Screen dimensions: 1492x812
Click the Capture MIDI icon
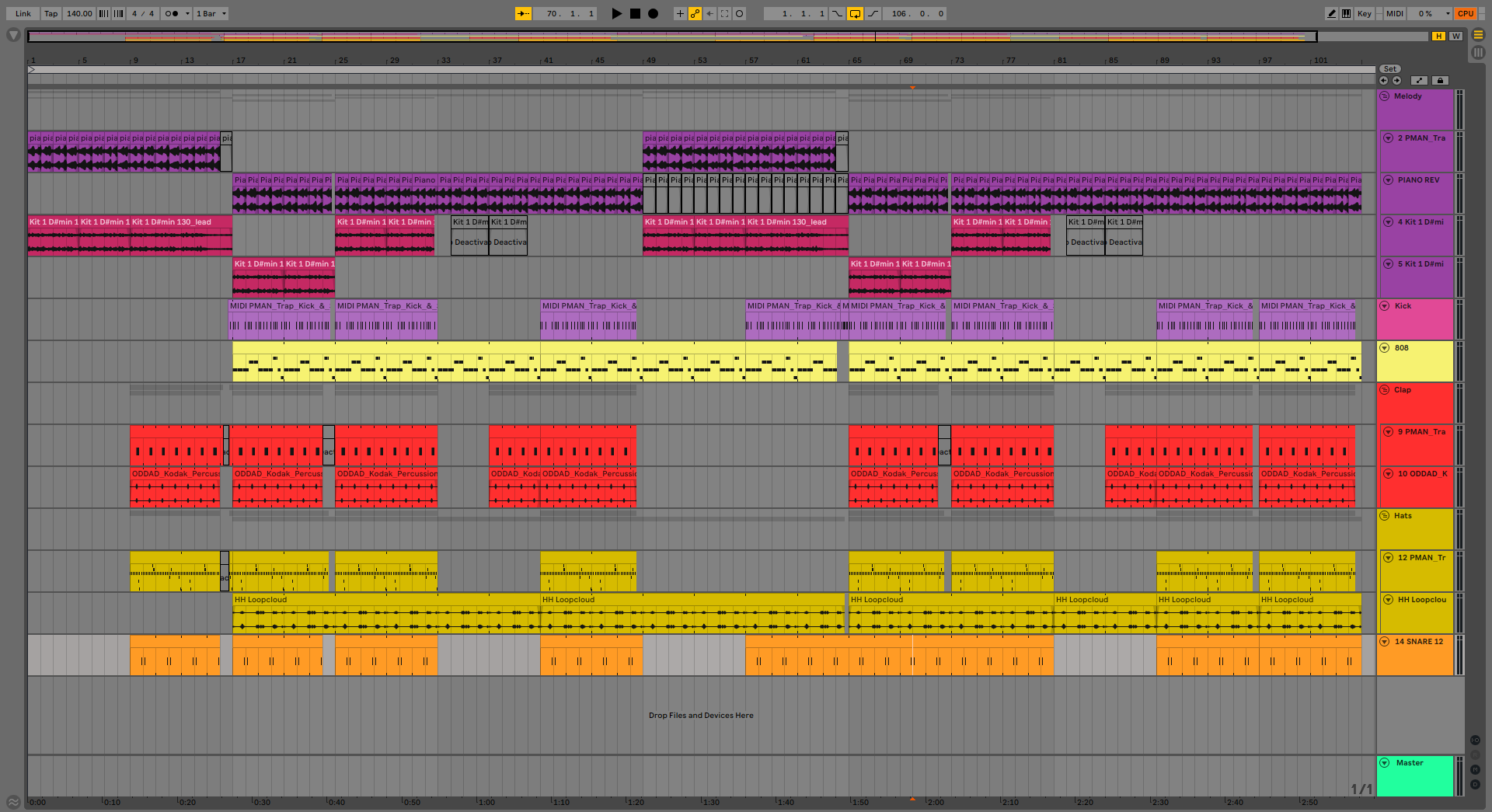(724, 13)
